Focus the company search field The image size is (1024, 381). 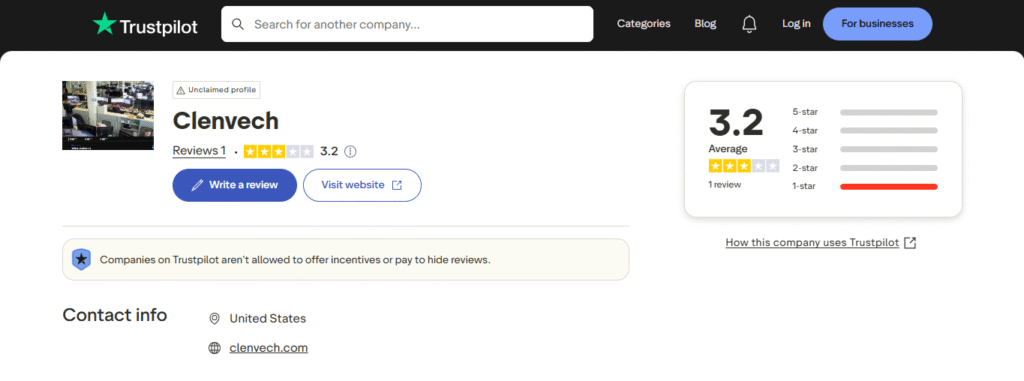point(407,24)
